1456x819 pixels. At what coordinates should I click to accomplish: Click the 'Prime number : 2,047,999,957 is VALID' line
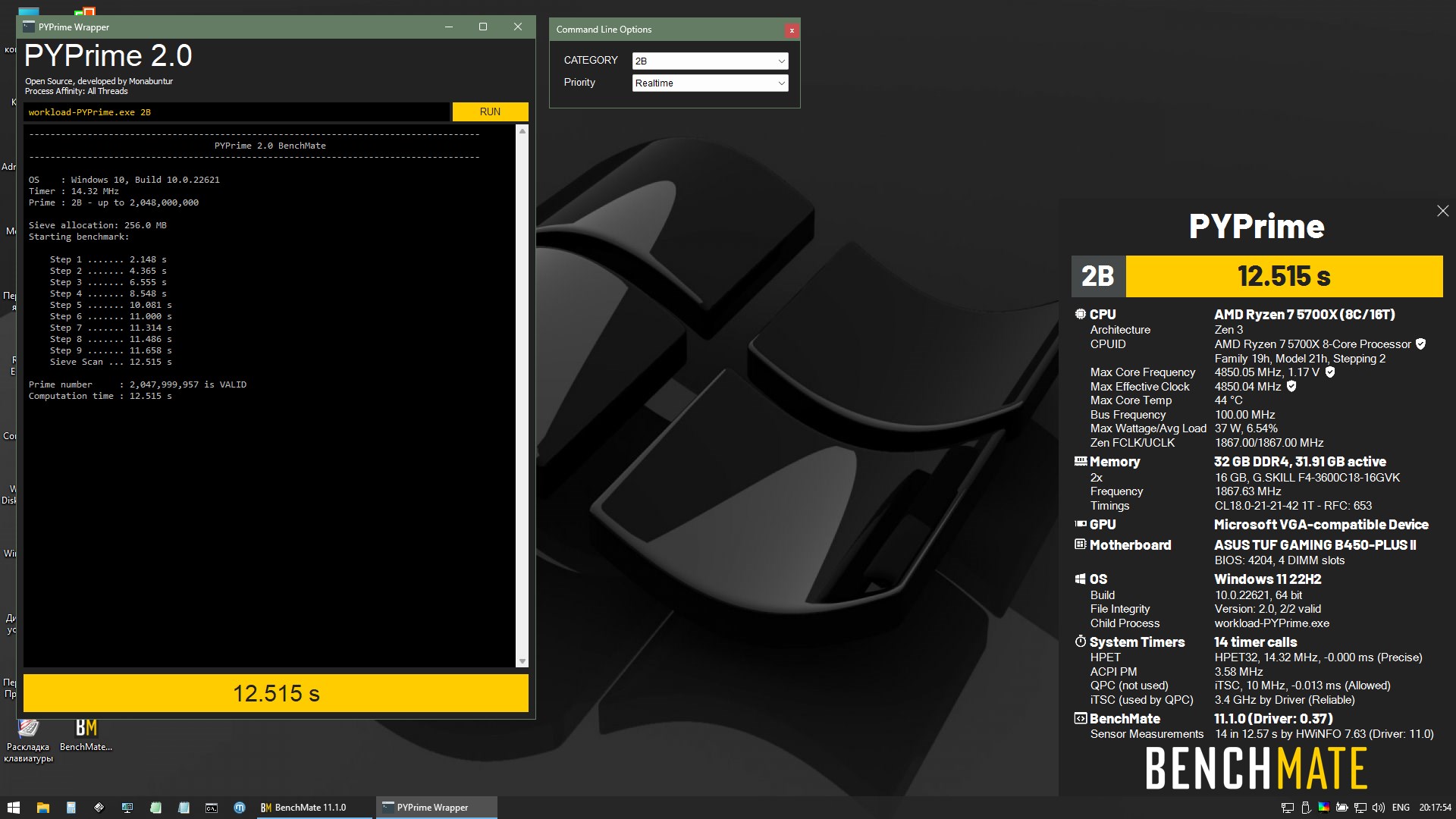[137, 384]
